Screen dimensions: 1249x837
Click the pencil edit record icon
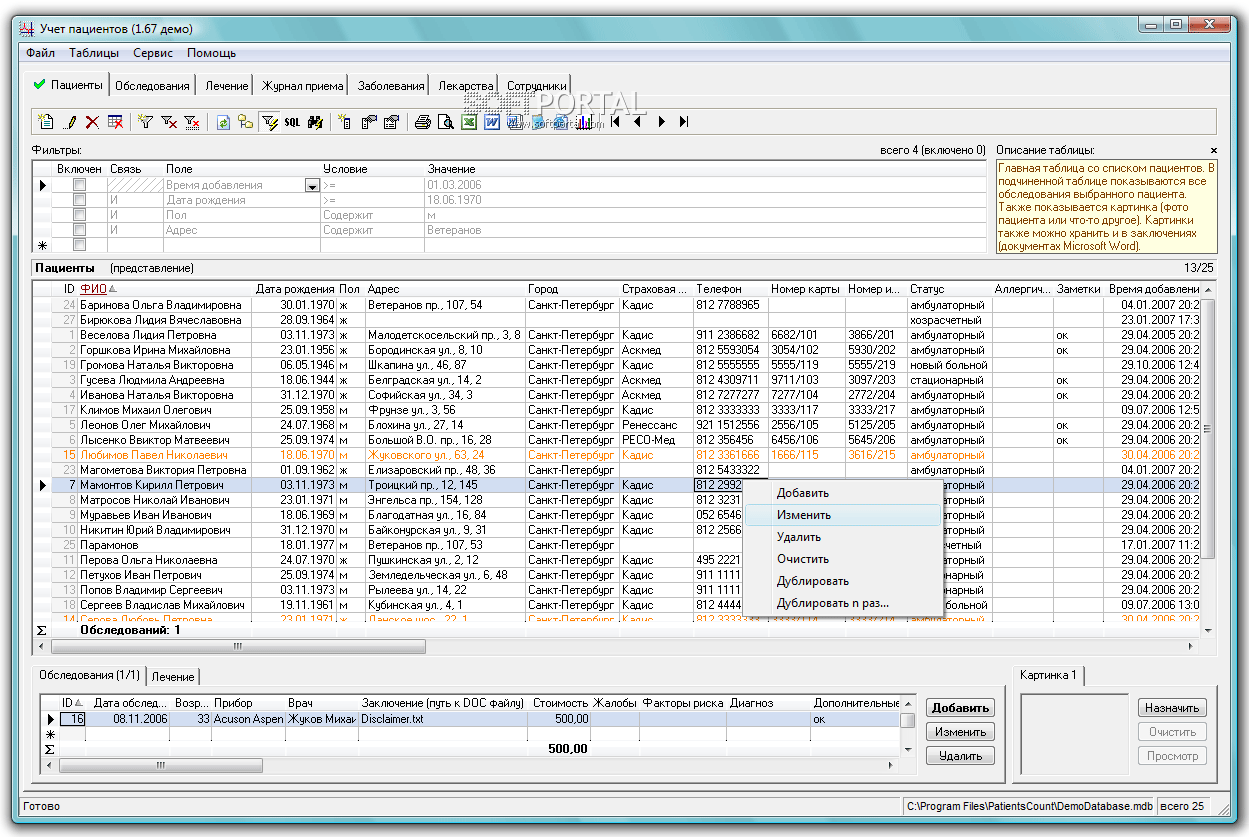pos(69,122)
